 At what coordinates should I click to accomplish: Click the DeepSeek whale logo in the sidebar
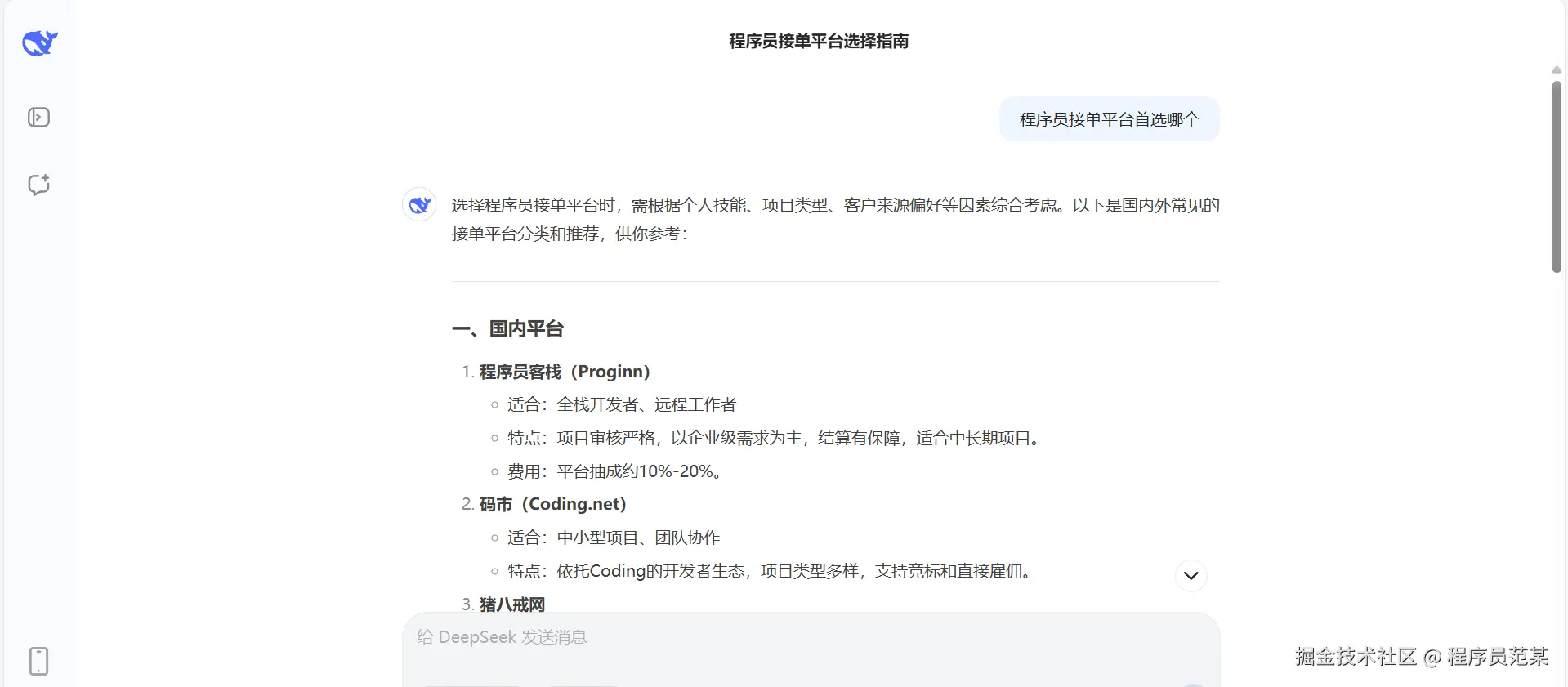click(39, 42)
